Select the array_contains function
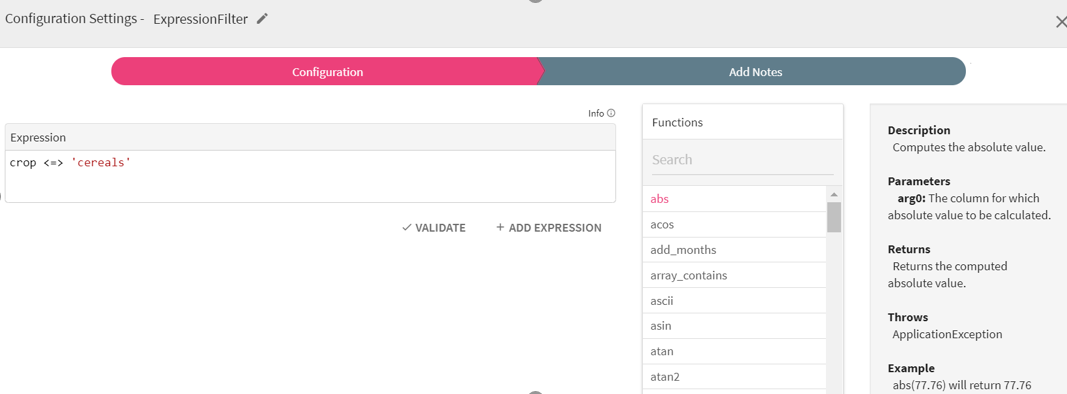The image size is (1067, 394). coord(735,276)
